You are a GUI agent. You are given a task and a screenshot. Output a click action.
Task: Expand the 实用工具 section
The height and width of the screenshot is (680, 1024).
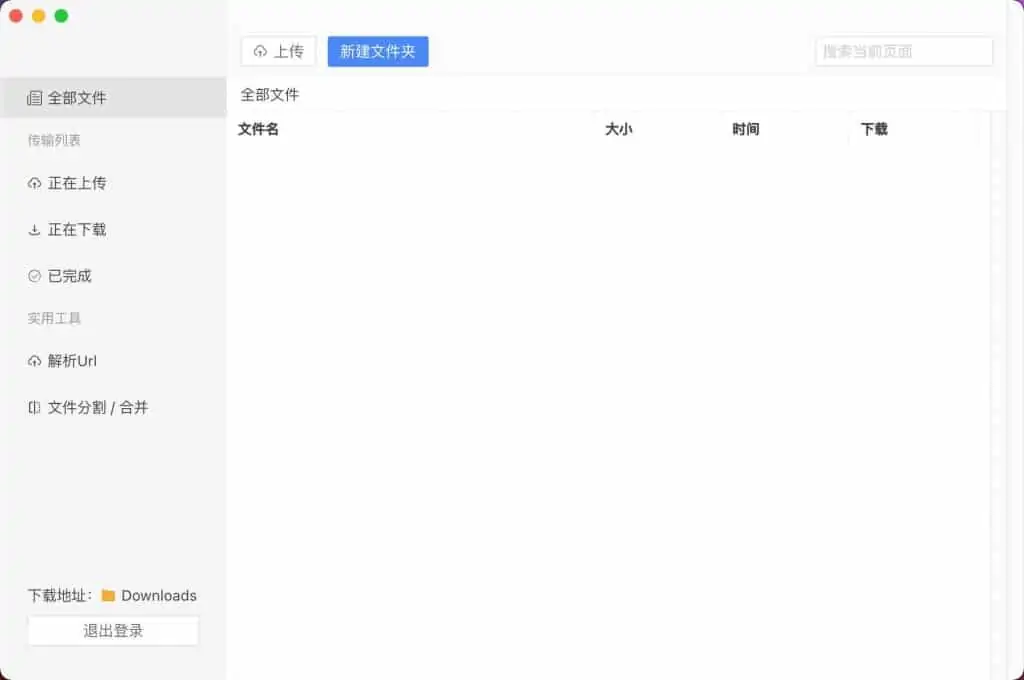point(53,318)
